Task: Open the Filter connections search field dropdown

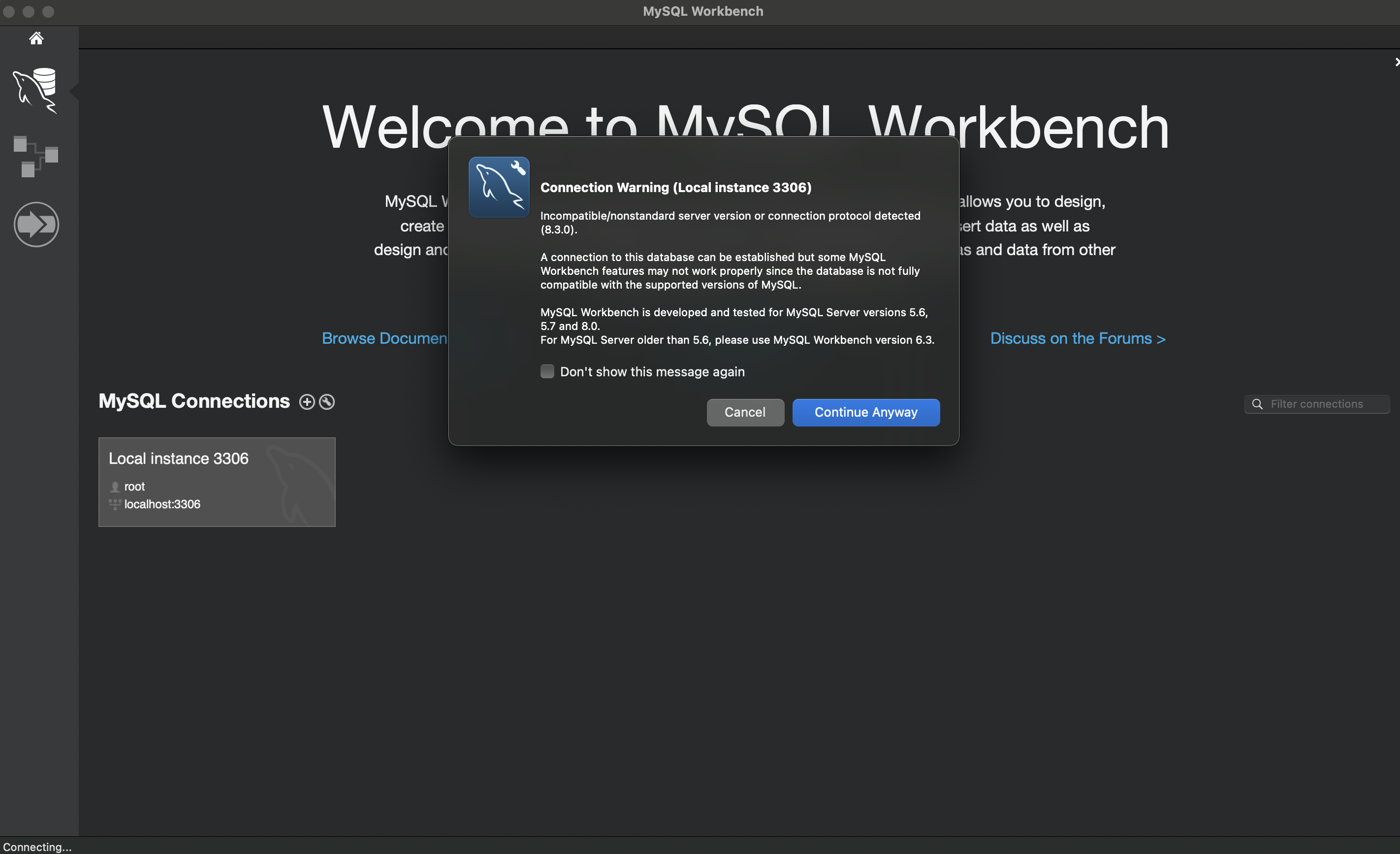Action: pyautogui.click(x=1316, y=404)
